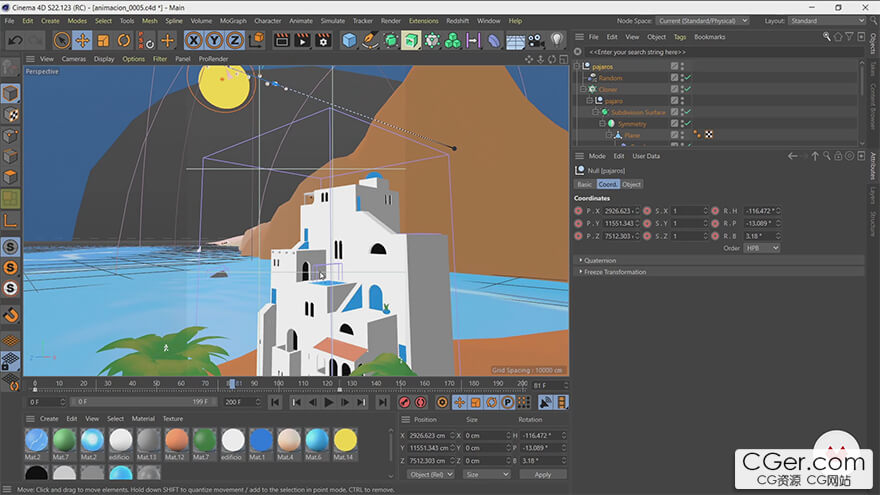Image resolution: width=880 pixels, height=495 pixels.
Task: Open the Edit Render Settings icon
Action: tap(323, 40)
